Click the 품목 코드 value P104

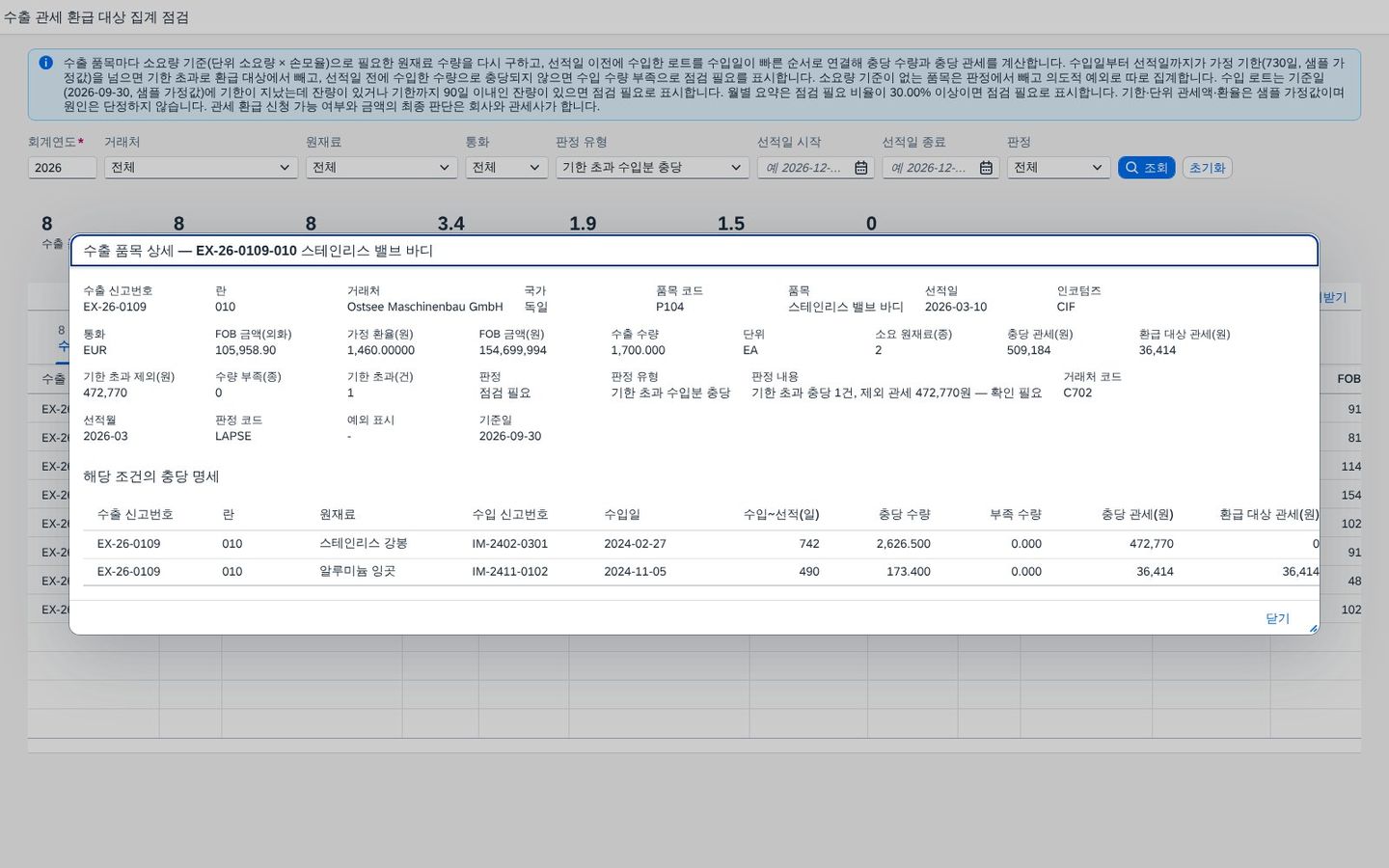tap(669, 308)
